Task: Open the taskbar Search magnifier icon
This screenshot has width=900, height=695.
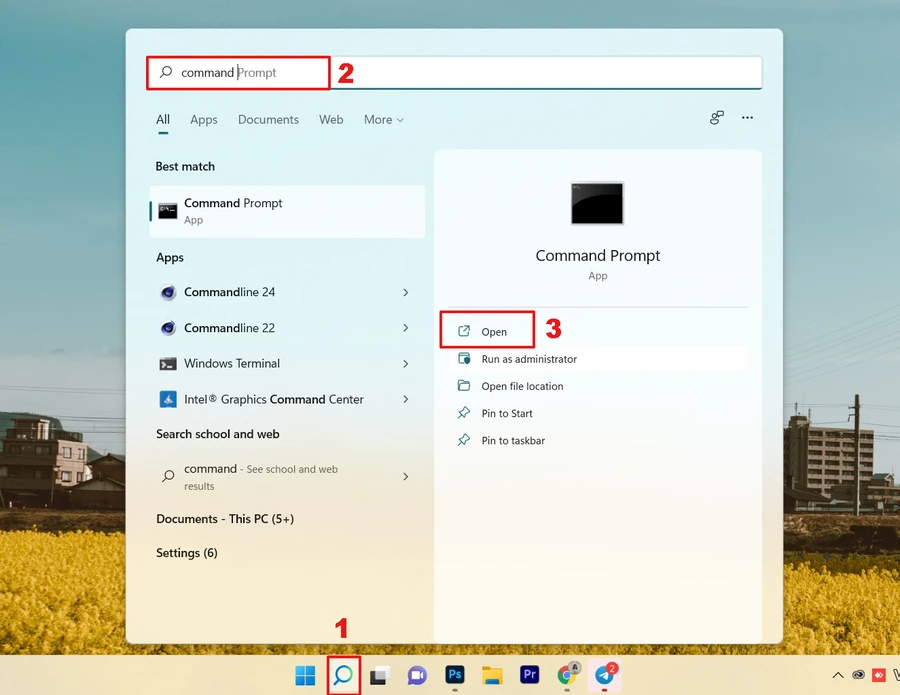Action: [343, 674]
